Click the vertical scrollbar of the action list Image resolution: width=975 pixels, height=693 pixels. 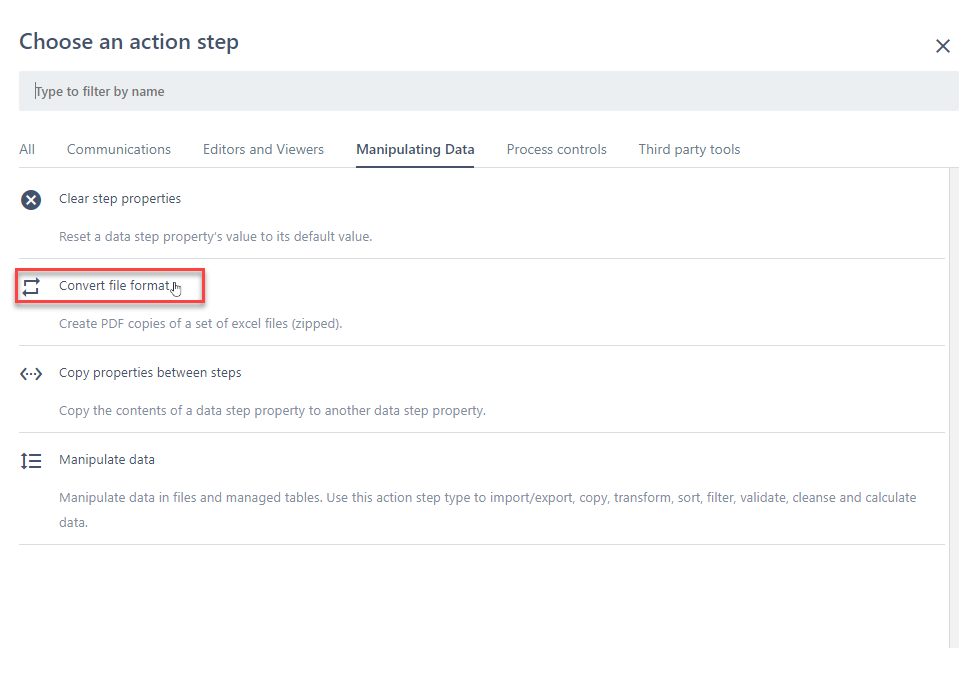953,400
